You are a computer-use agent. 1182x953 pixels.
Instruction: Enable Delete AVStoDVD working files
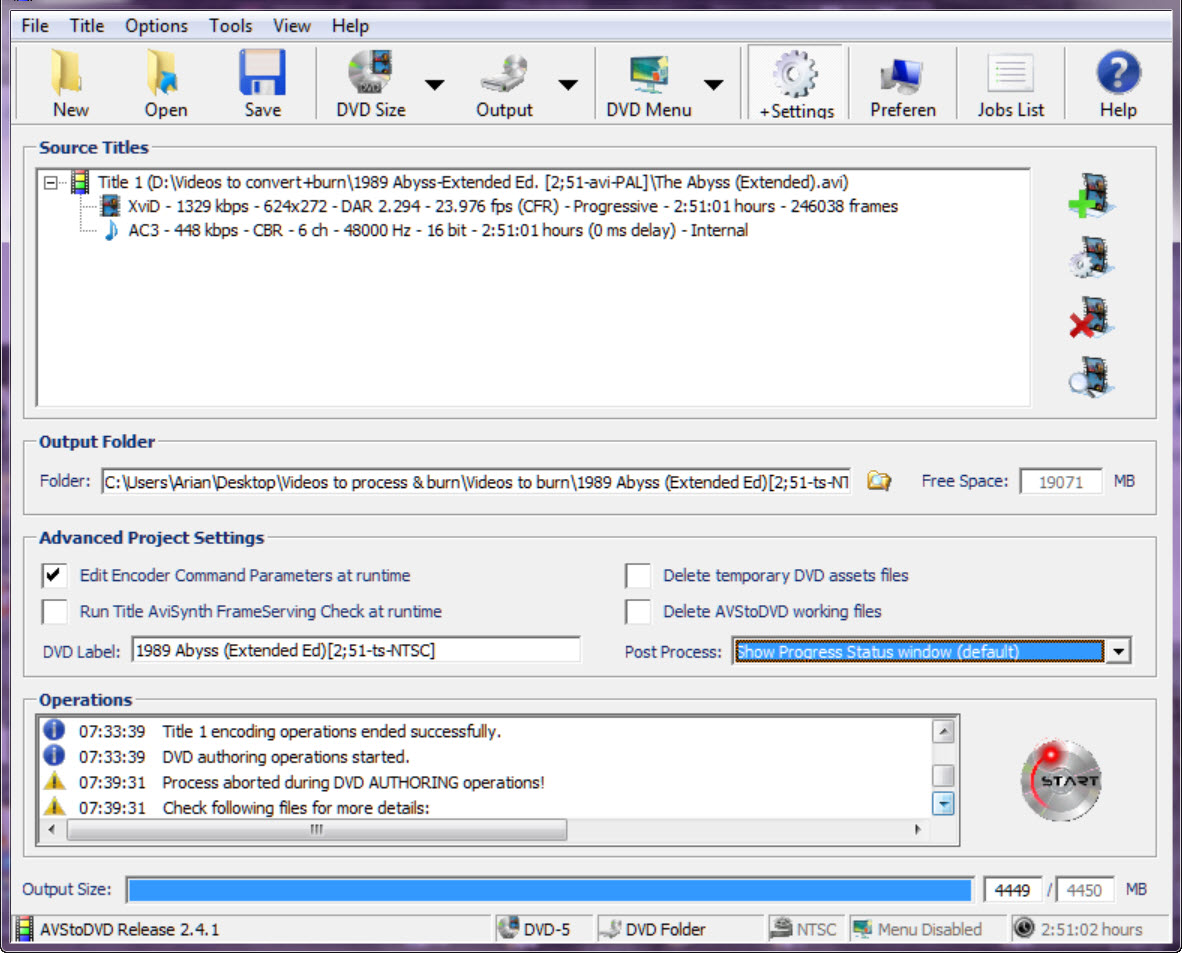point(637,611)
